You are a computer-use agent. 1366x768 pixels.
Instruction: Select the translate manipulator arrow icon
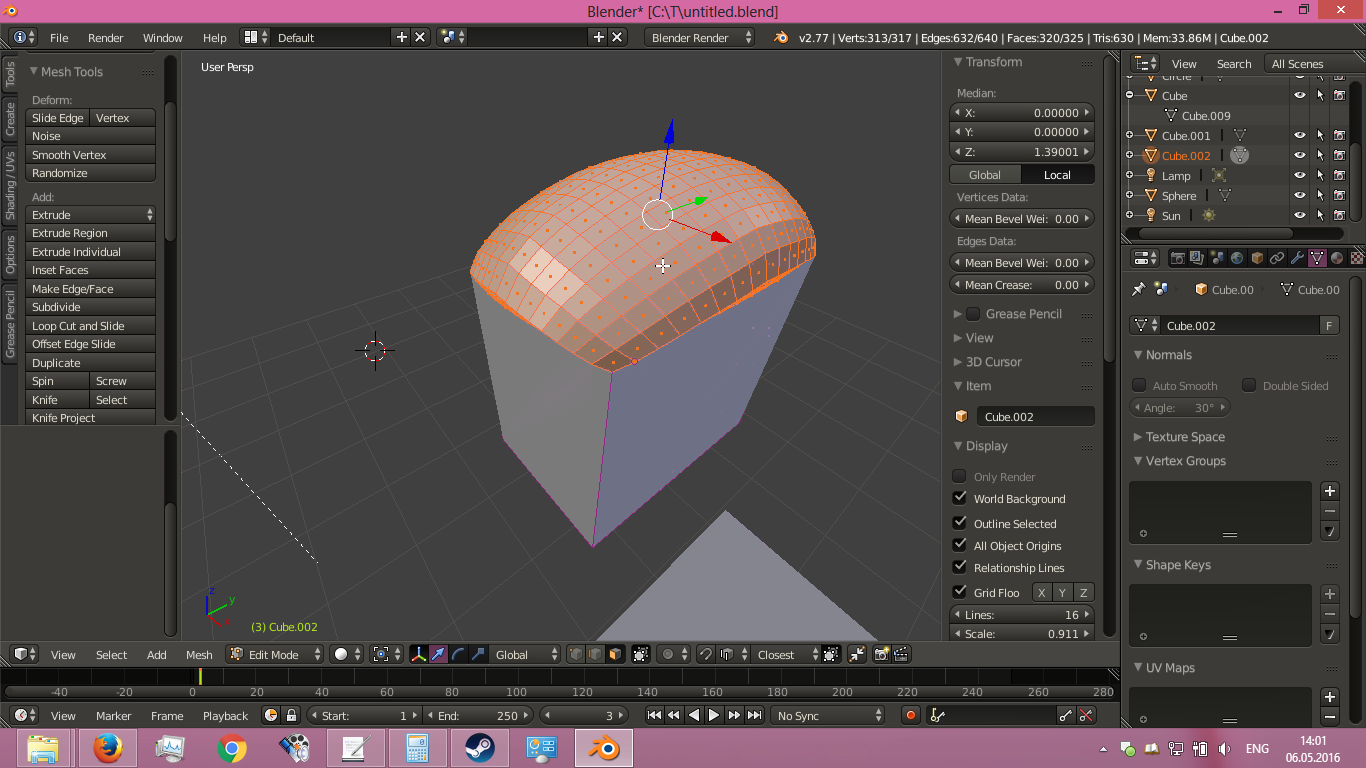(x=439, y=654)
